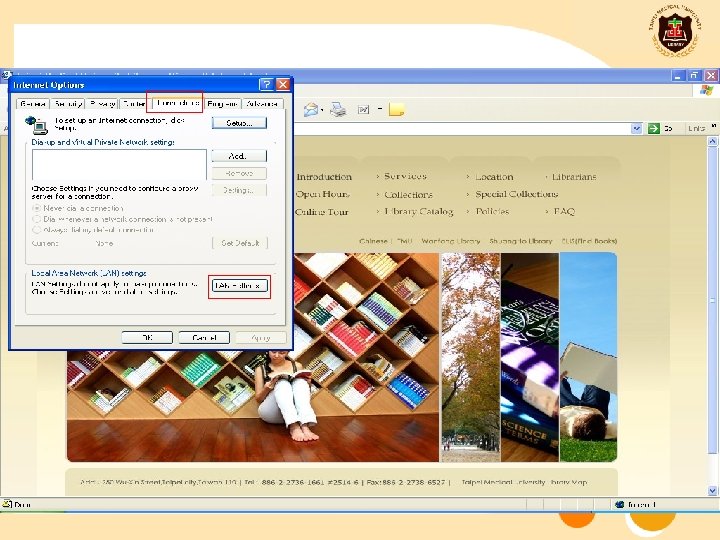
Task: Open the FAQ link
Action: 564,211
